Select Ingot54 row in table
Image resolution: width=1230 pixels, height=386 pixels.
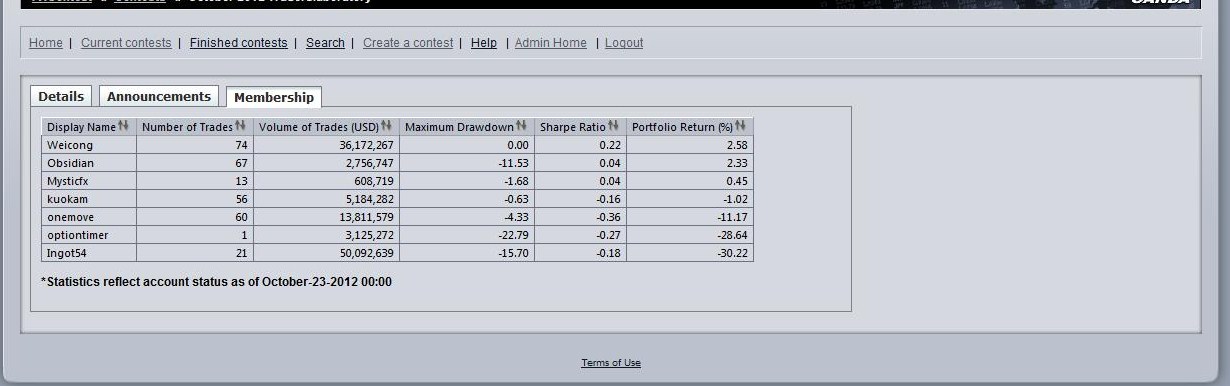pos(397,253)
